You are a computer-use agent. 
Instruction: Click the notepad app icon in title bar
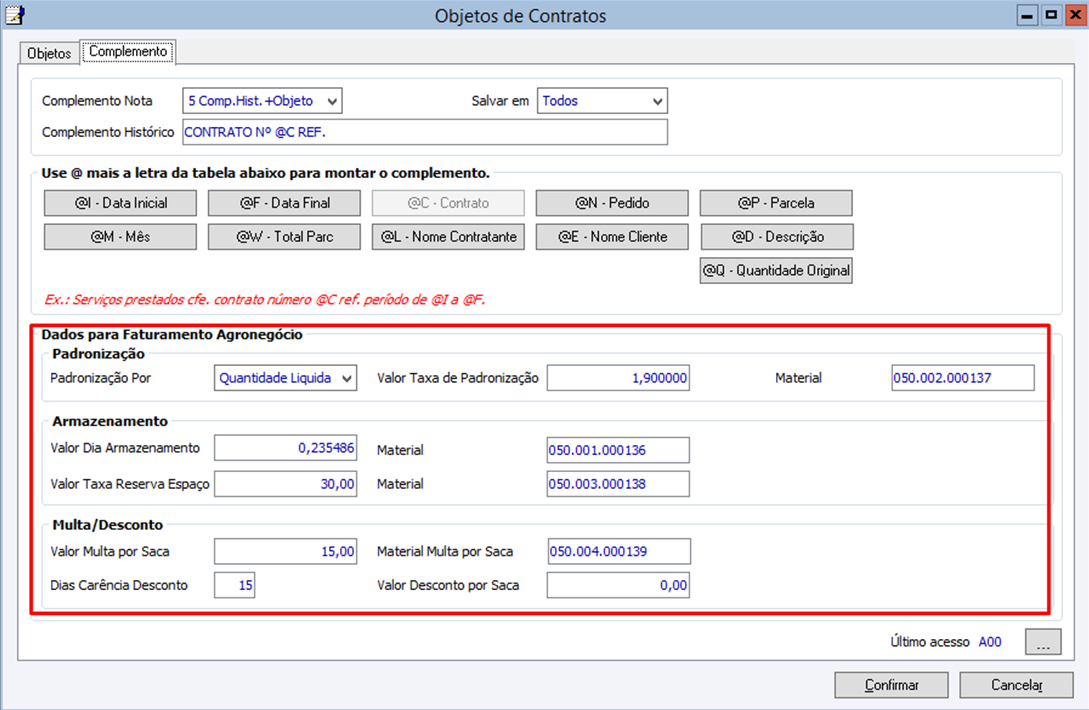click(14, 15)
